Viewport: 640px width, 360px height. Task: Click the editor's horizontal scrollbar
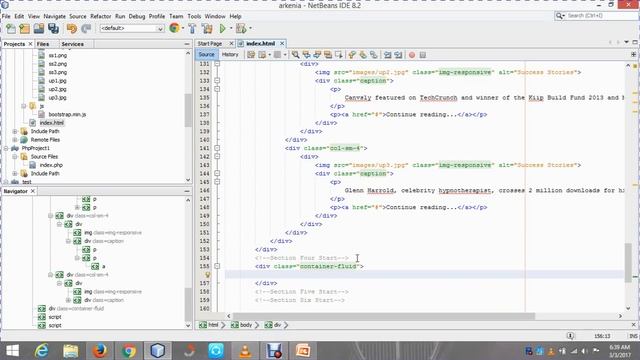(384, 316)
